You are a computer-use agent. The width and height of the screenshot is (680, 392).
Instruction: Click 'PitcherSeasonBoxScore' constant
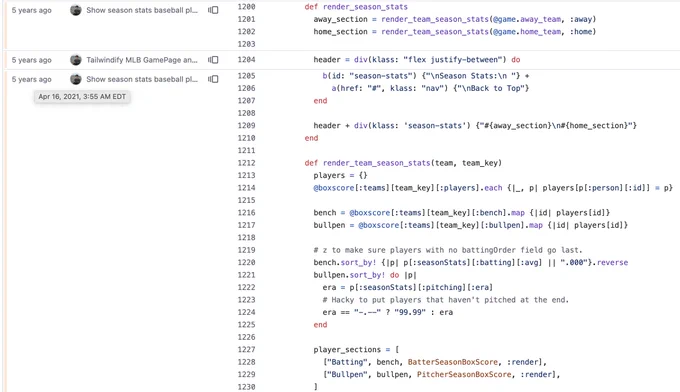coord(464,375)
